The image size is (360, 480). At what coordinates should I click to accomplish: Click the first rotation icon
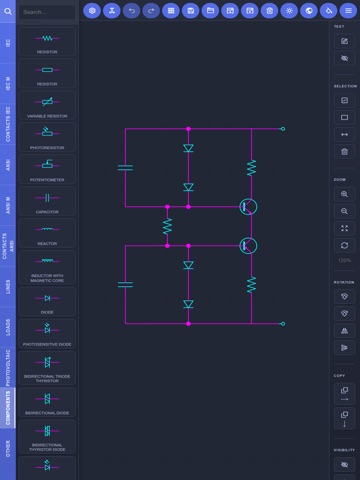pyautogui.click(x=344, y=296)
